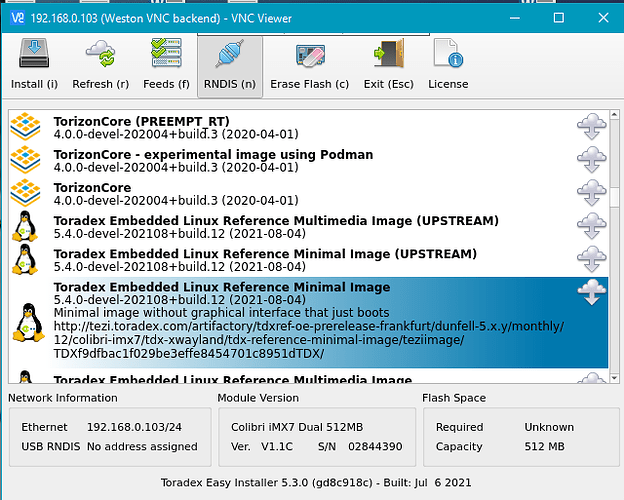Select TorizonCore - experimental image using Podman

308,160
